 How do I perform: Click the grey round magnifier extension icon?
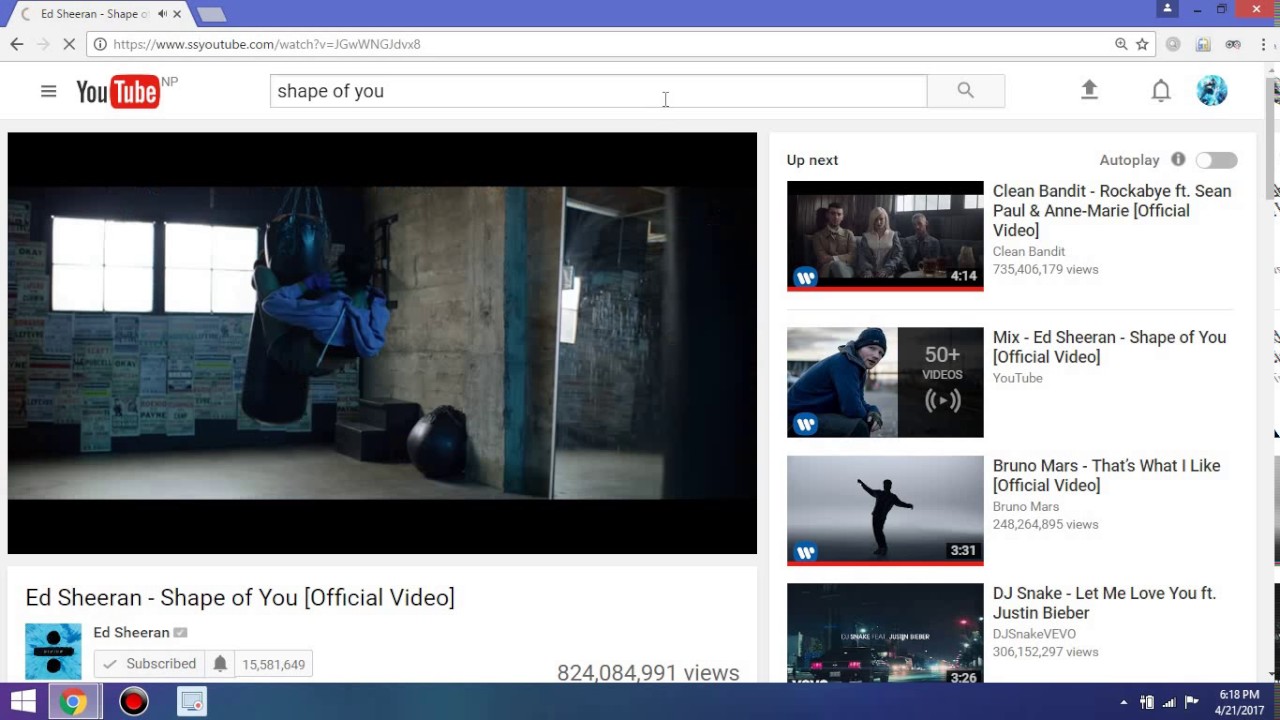pyautogui.click(x=1173, y=44)
